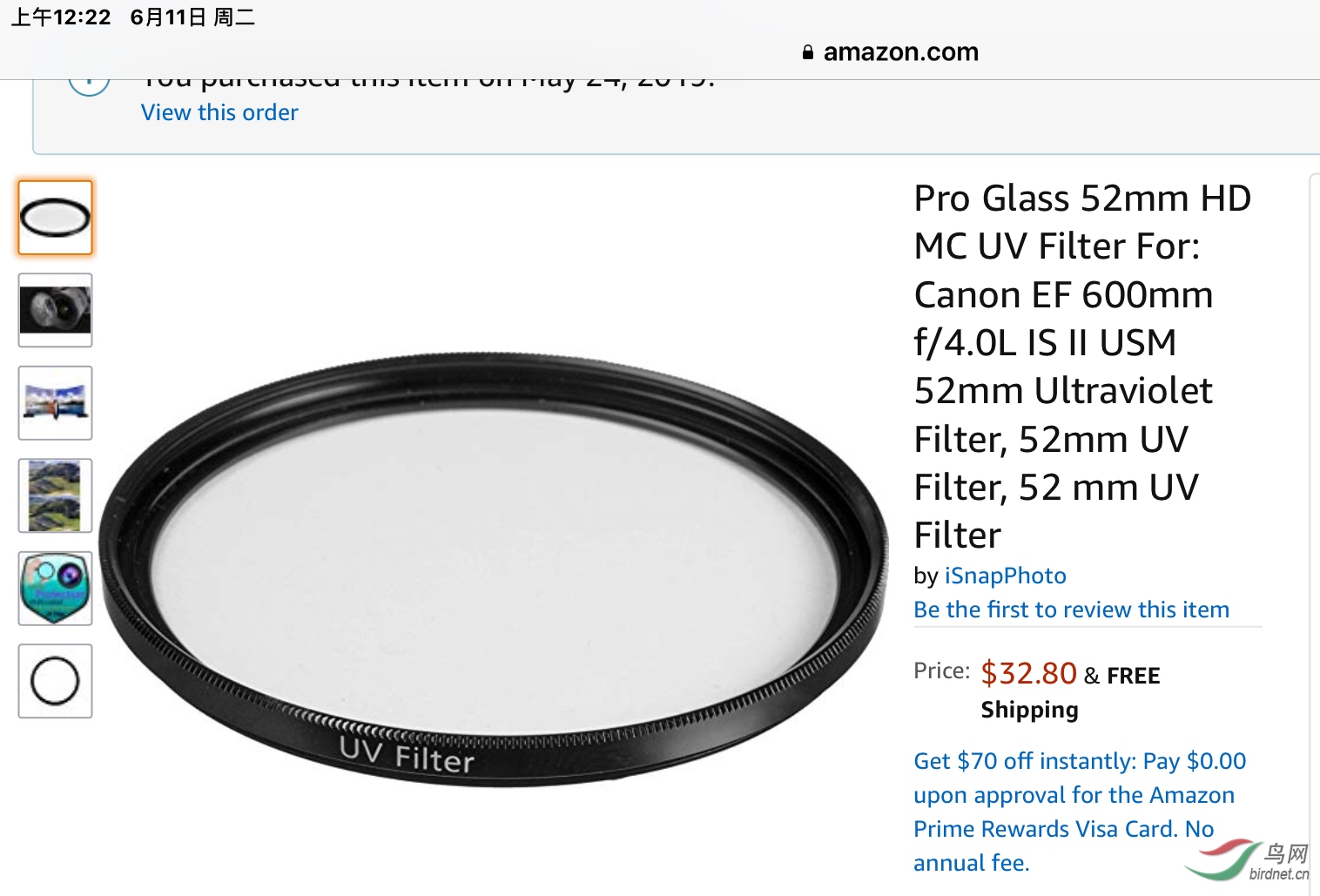The height and width of the screenshot is (896, 1320).
Task: Click the blue info circle icon
Action: pos(89,84)
